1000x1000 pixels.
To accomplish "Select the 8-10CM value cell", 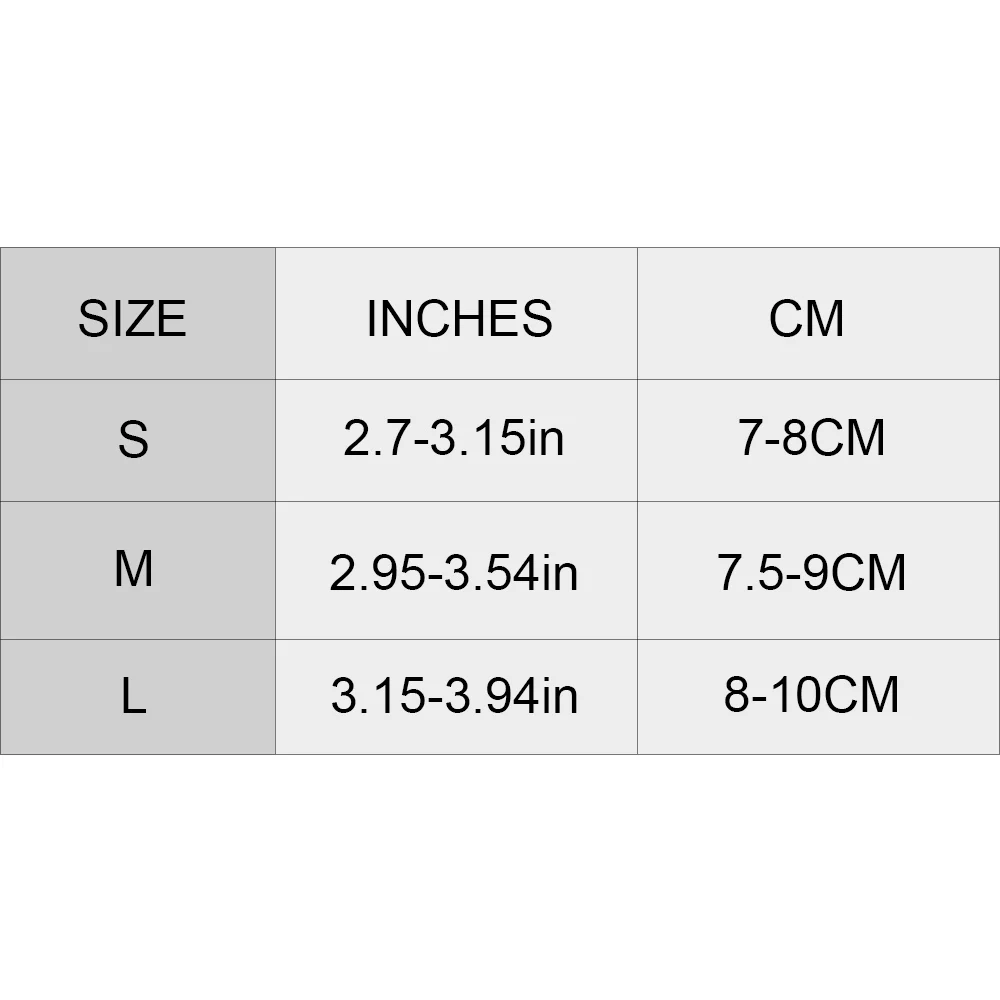I will (812, 696).
